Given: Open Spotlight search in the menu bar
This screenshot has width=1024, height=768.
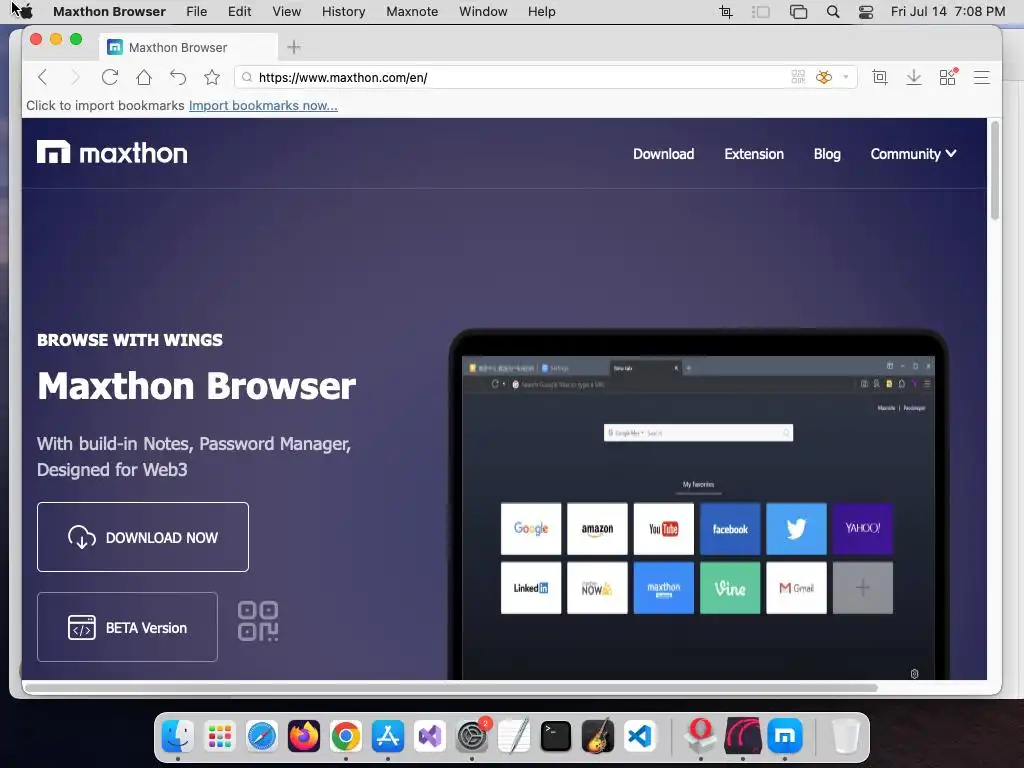Looking at the screenshot, I should pos(833,12).
